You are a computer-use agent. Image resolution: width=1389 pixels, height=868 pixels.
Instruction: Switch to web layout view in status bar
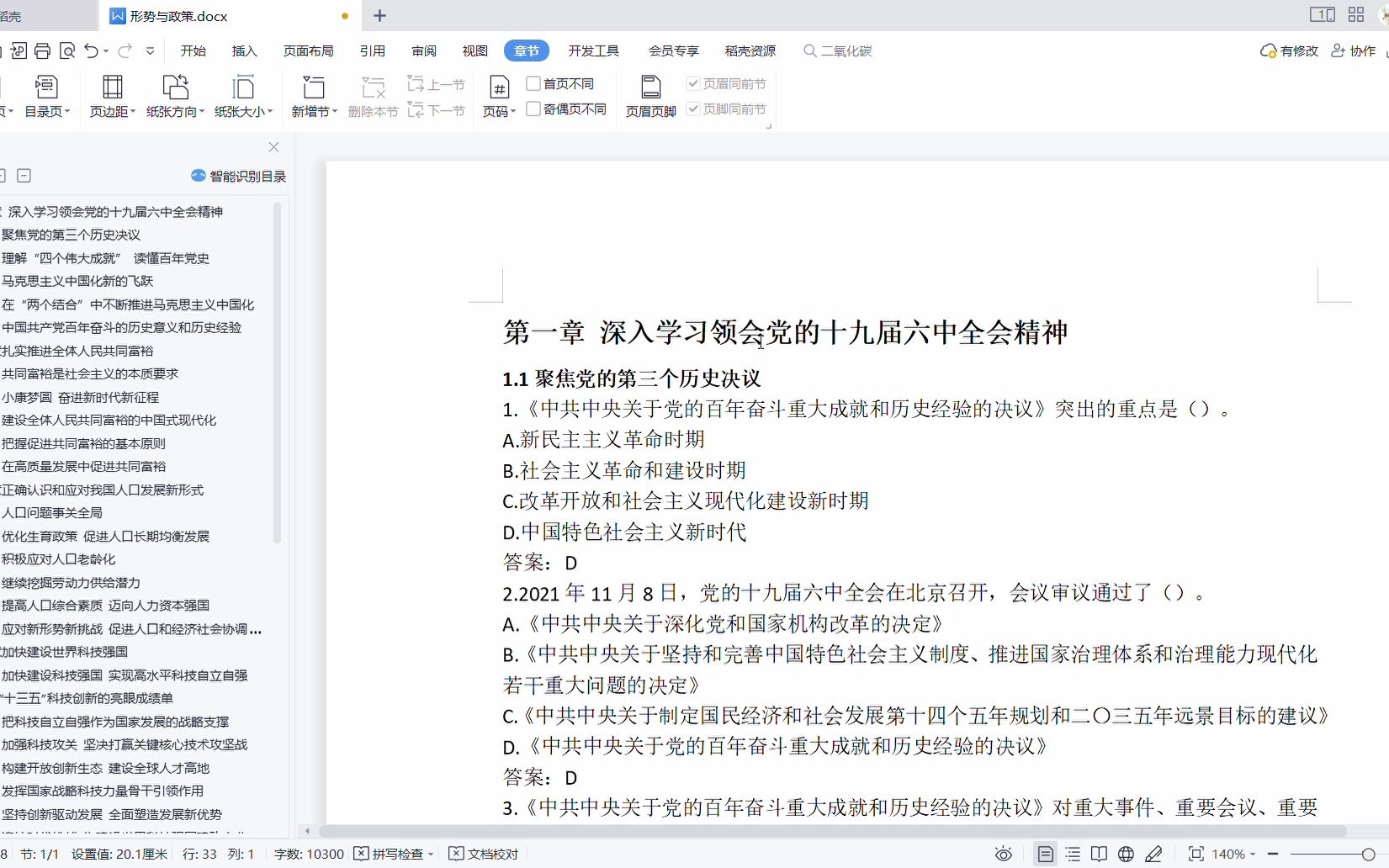pyautogui.click(x=1127, y=855)
